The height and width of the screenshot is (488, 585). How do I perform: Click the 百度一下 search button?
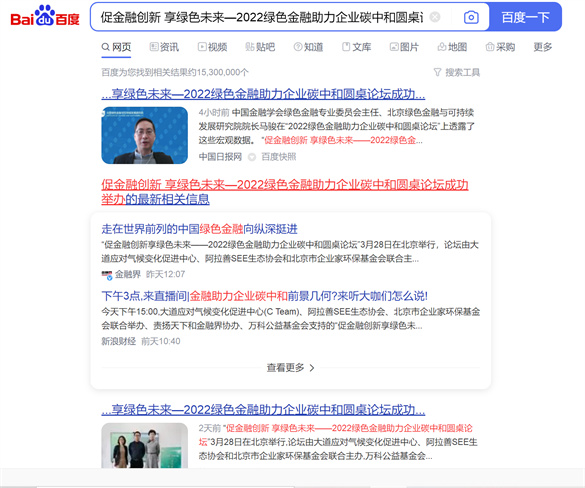coord(525,17)
